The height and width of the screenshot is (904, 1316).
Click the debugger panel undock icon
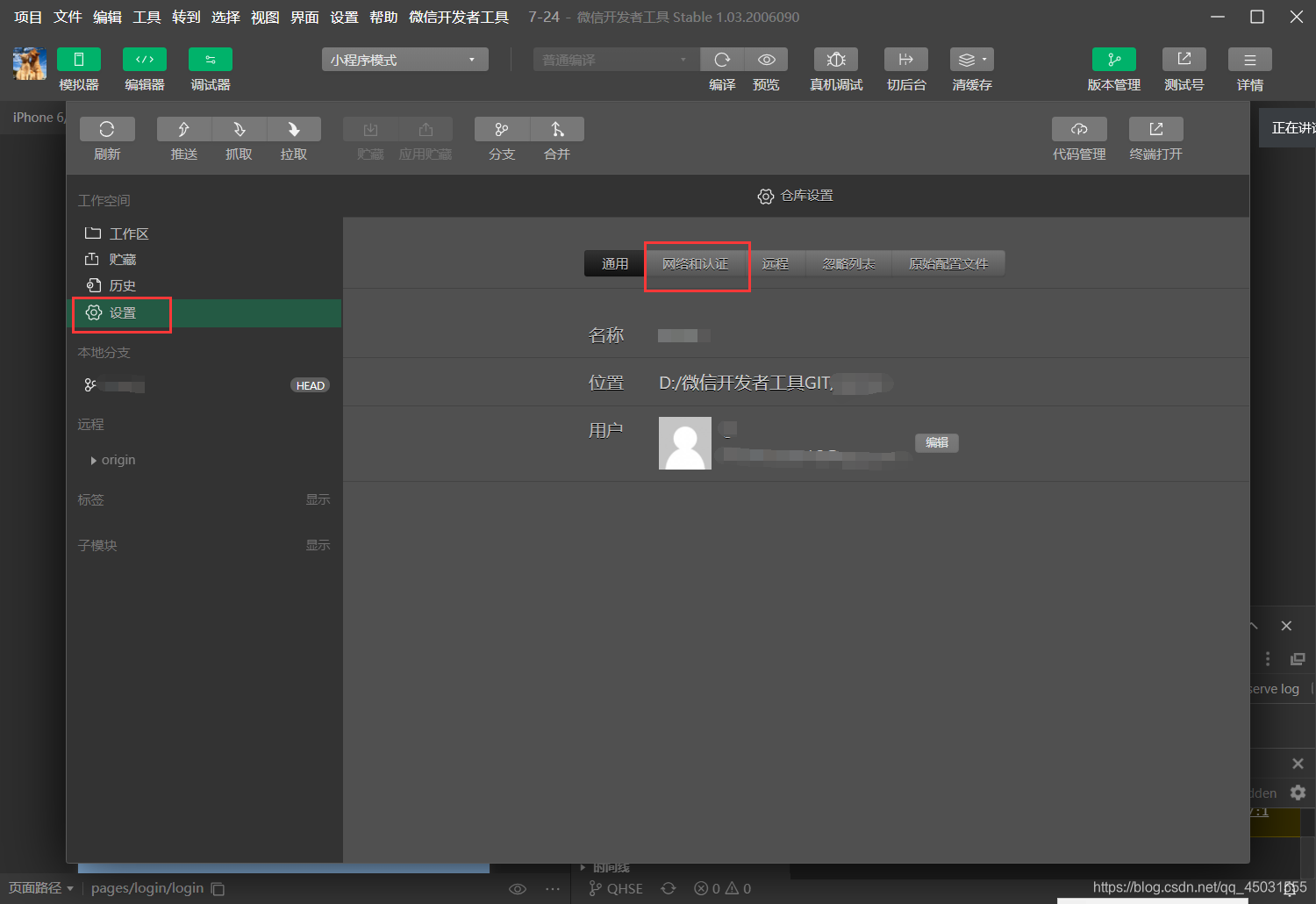coord(1298,659)
